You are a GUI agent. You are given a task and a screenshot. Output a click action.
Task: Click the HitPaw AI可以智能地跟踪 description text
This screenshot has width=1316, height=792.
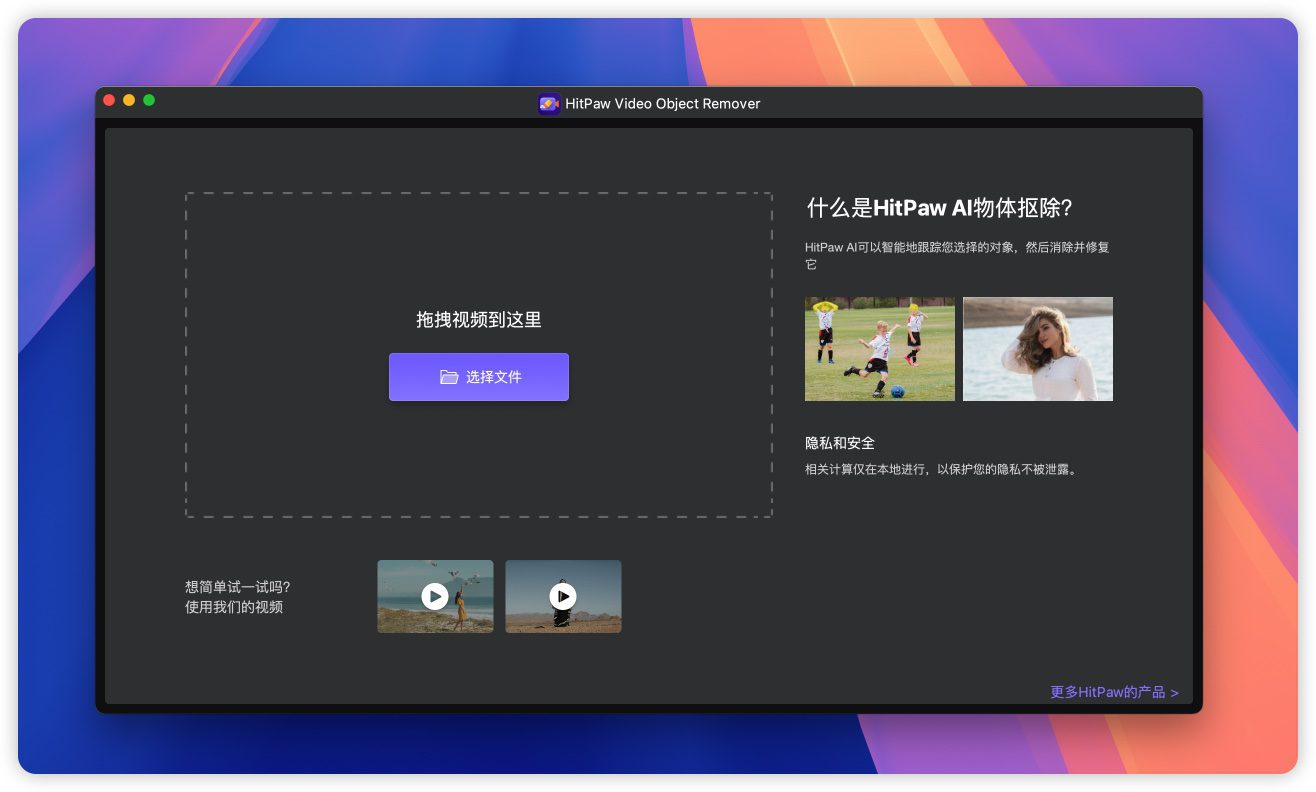[x=957, y=256]
